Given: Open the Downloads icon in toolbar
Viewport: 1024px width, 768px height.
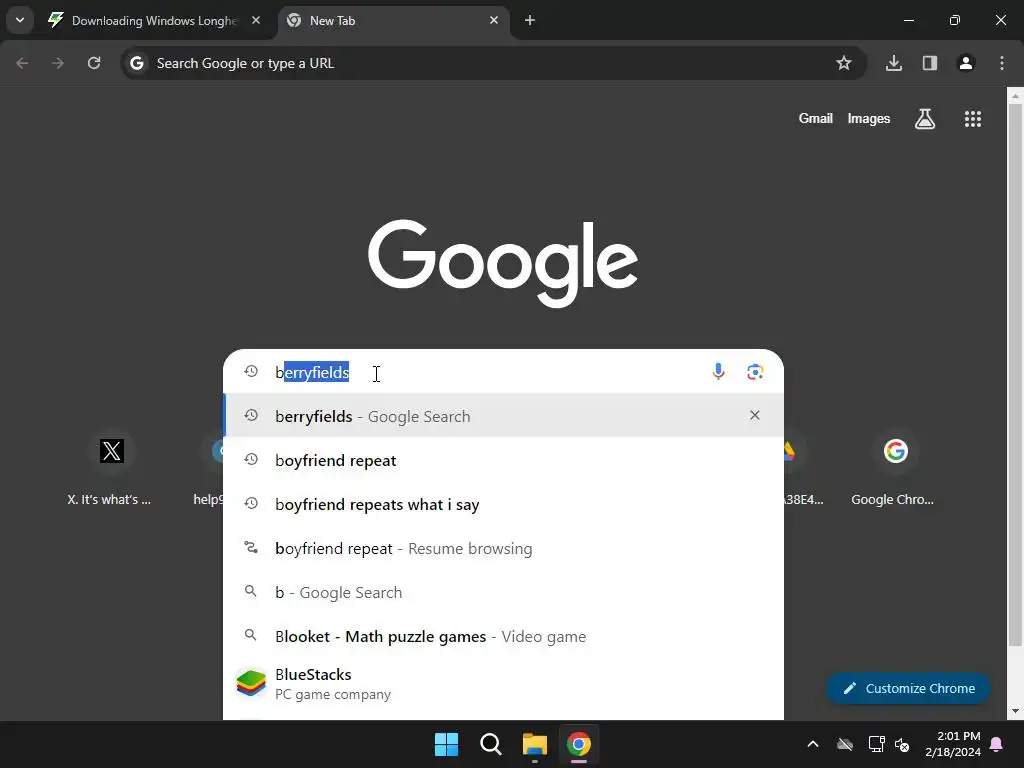Looking at the screenshot, I should tap(894, 63).
